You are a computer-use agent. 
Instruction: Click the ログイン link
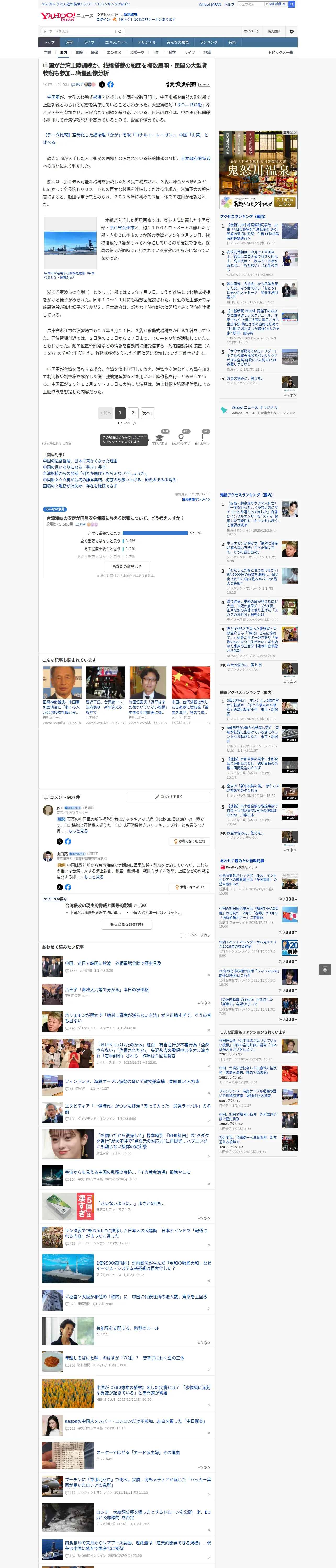103,20
